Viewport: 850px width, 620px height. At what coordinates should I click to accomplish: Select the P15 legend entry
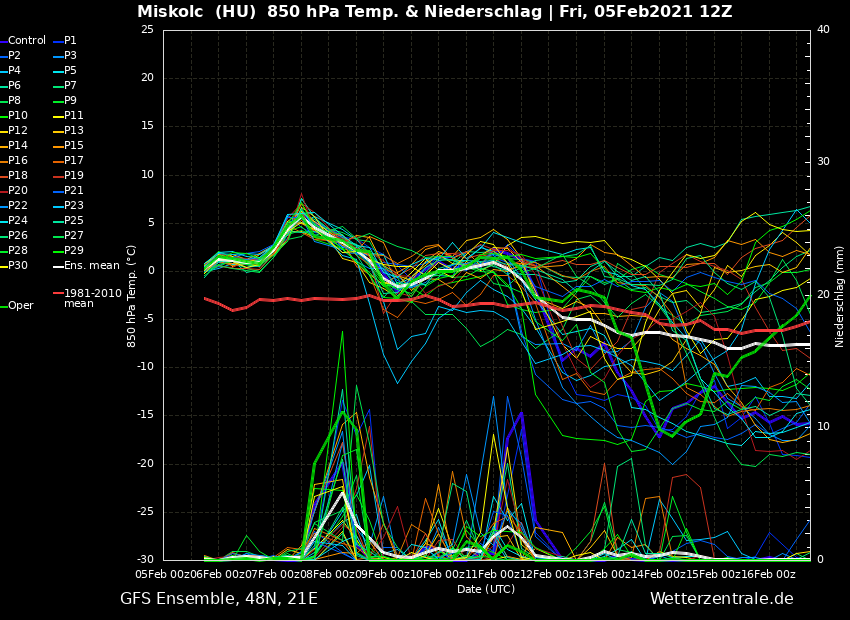[x=74, y=146]
